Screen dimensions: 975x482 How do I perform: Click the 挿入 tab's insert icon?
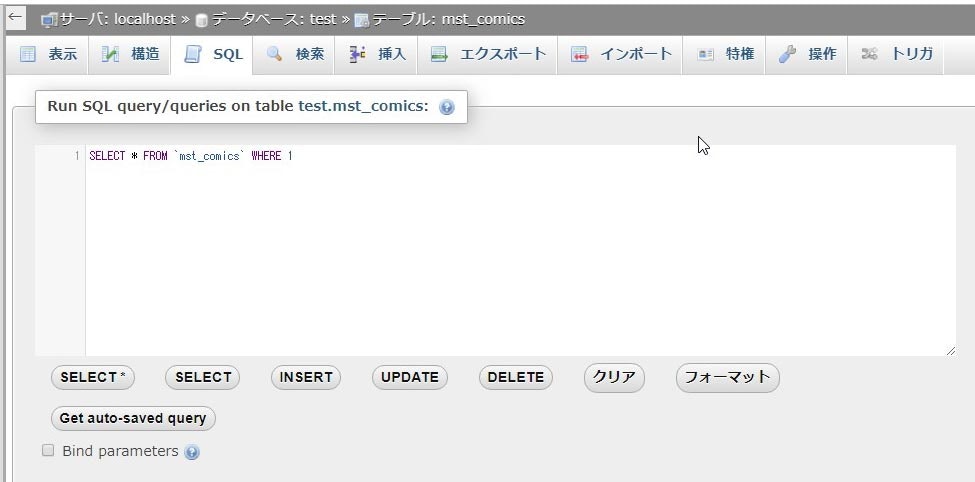357,55
